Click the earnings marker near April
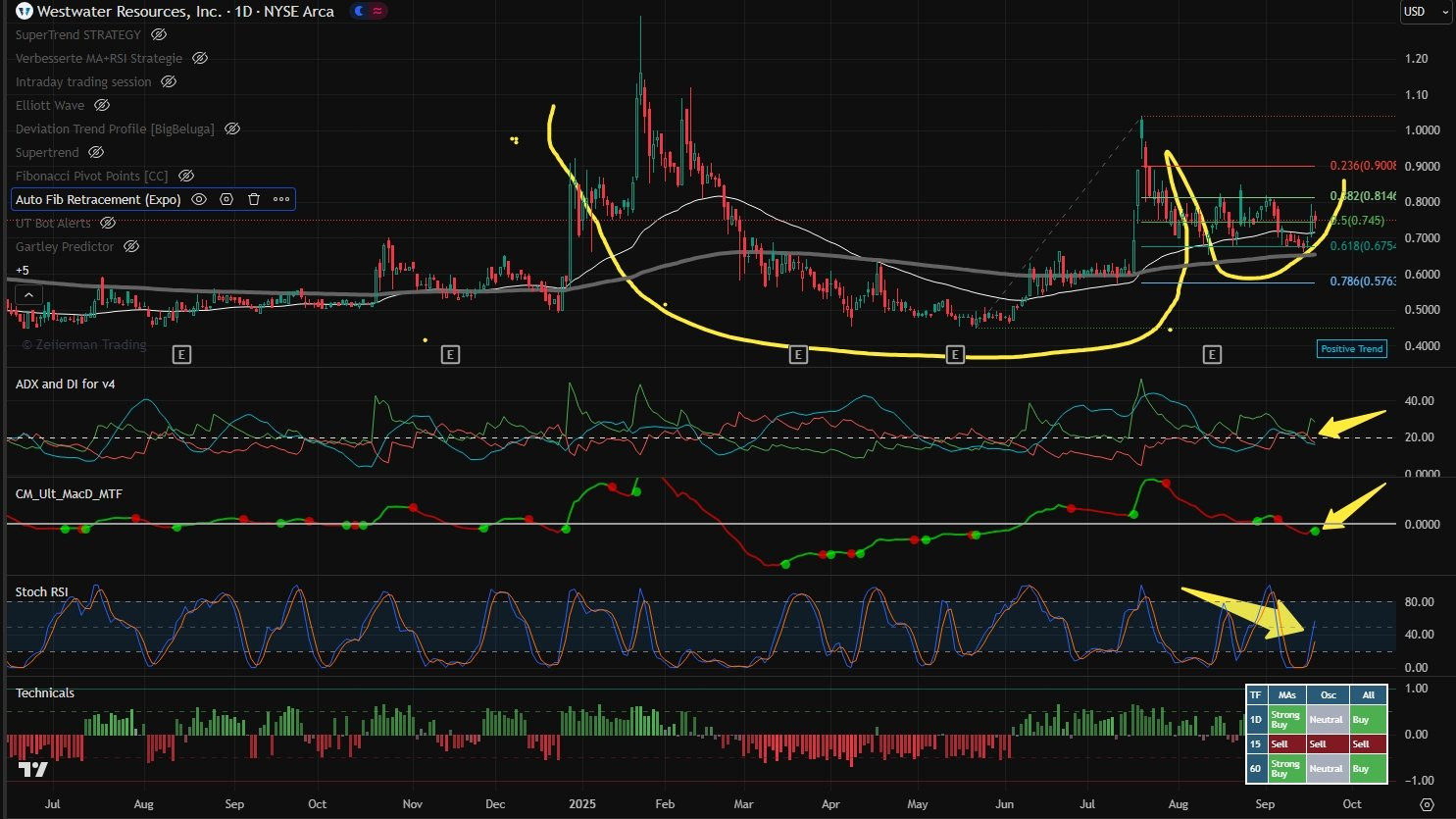 tap(798, 354)
